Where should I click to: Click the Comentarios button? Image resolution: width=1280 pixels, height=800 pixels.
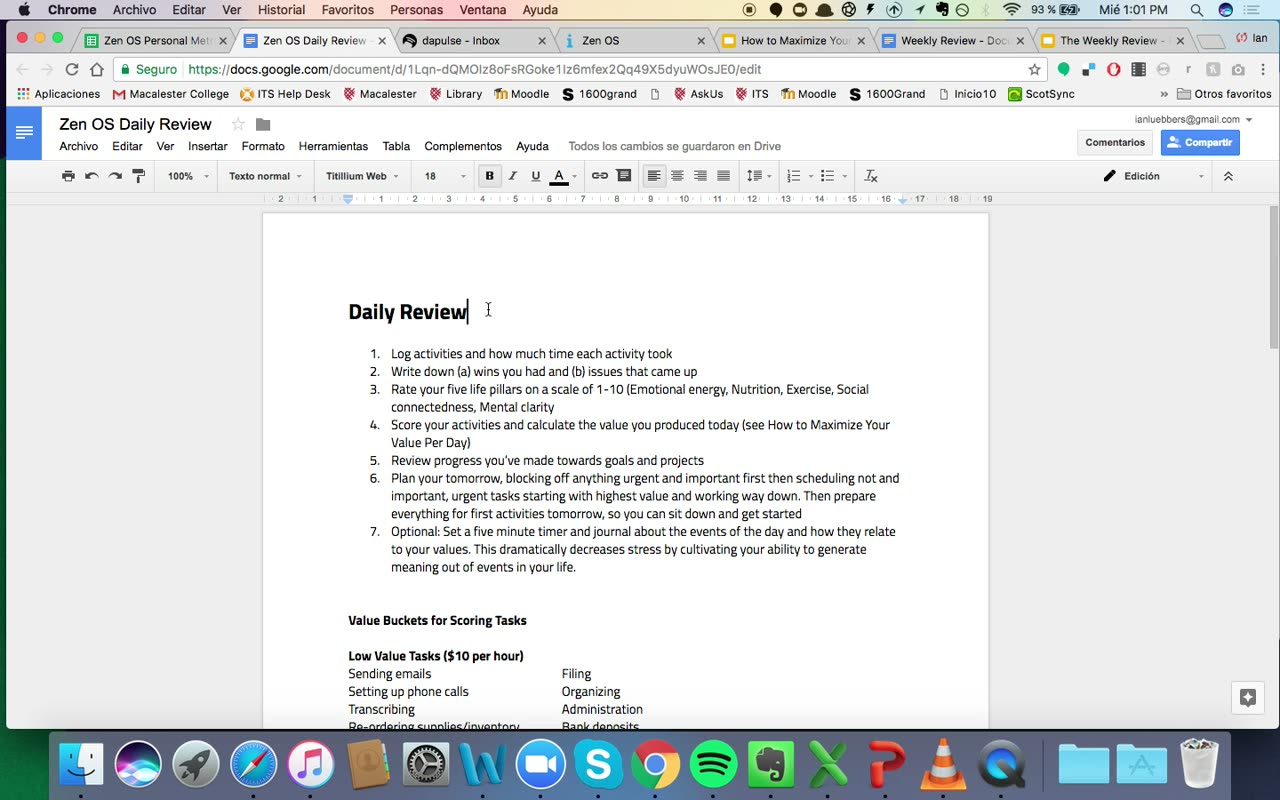point(1115,142)
